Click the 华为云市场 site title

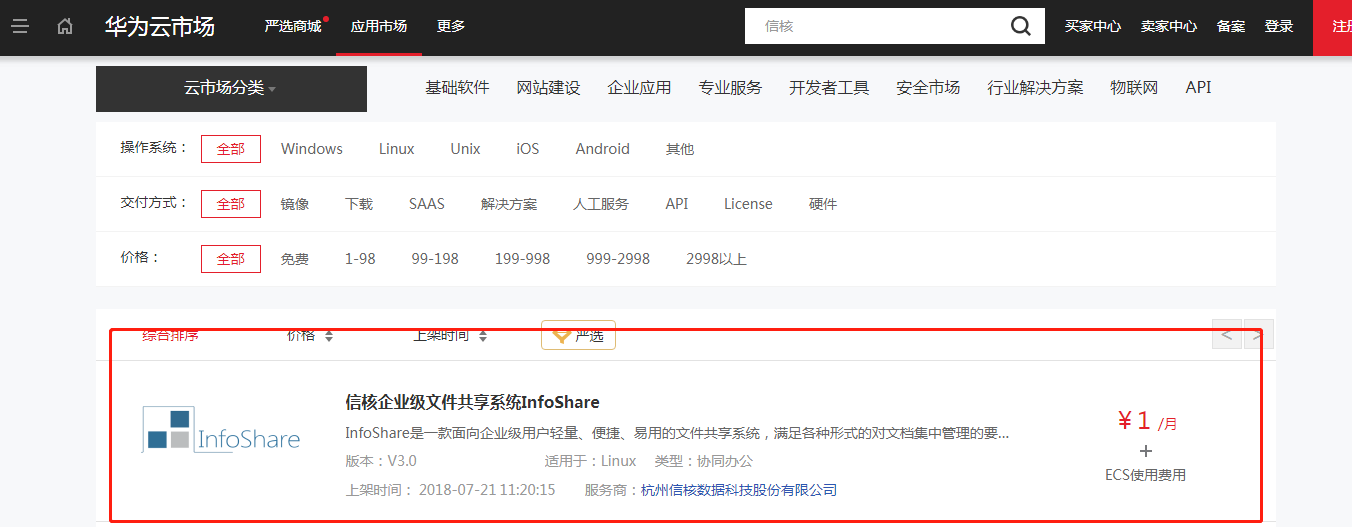tap(160, 26)
